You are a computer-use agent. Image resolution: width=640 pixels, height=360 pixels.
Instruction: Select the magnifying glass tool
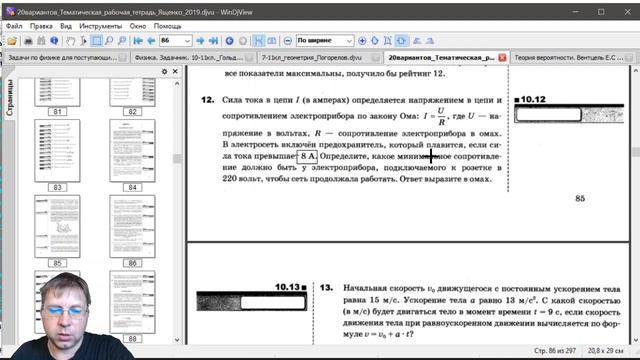[x=109, y=41]
